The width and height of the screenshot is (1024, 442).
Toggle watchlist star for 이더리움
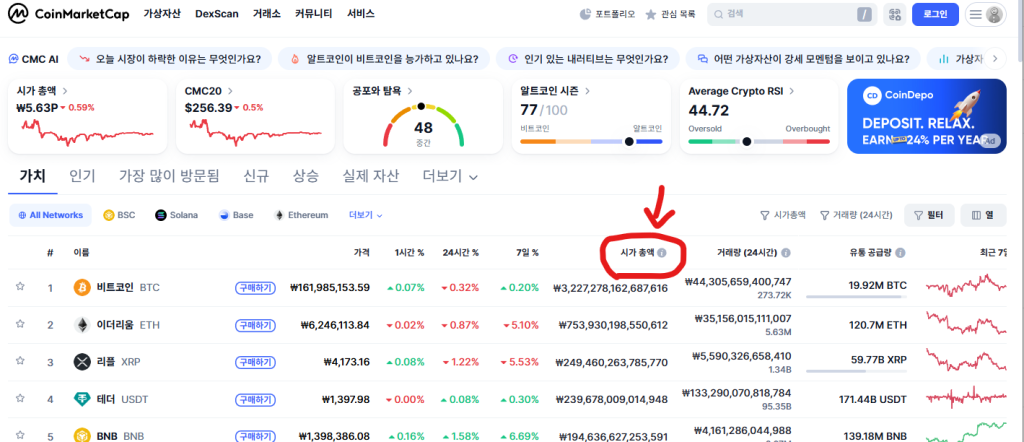(x=19, y=325)
